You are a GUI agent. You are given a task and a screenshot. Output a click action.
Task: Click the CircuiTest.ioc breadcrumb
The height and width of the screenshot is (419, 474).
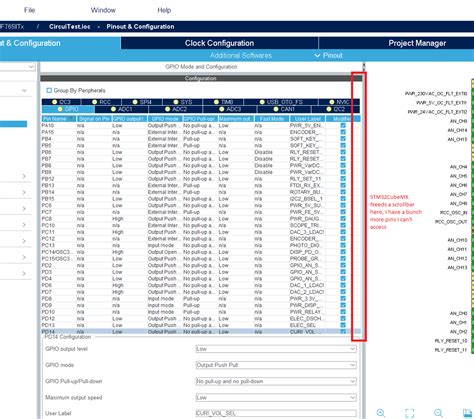[69, 27]
